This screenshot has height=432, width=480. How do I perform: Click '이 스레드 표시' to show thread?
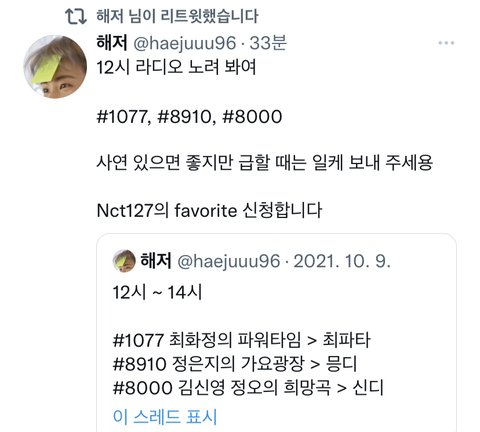(x=165, y=417)
